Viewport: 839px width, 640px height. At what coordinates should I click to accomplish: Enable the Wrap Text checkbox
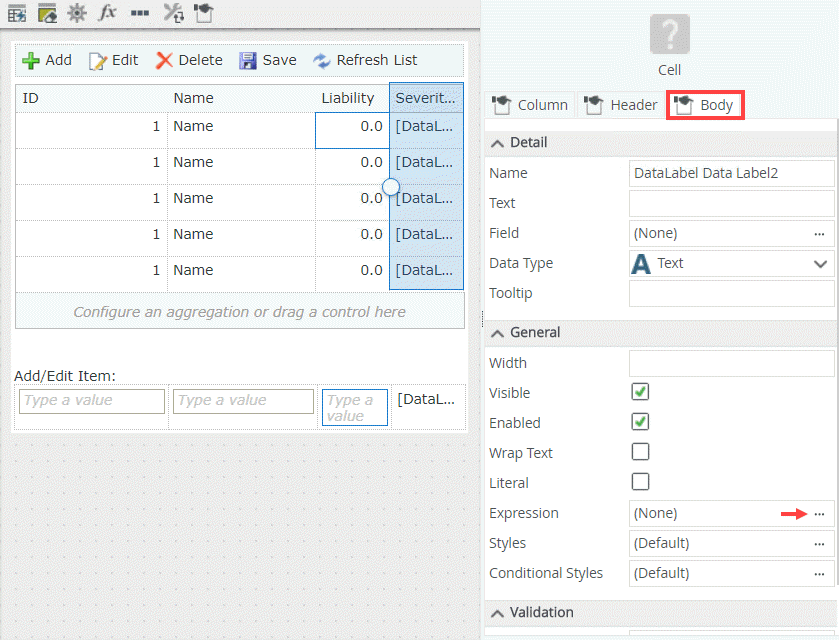click(640, 452)
